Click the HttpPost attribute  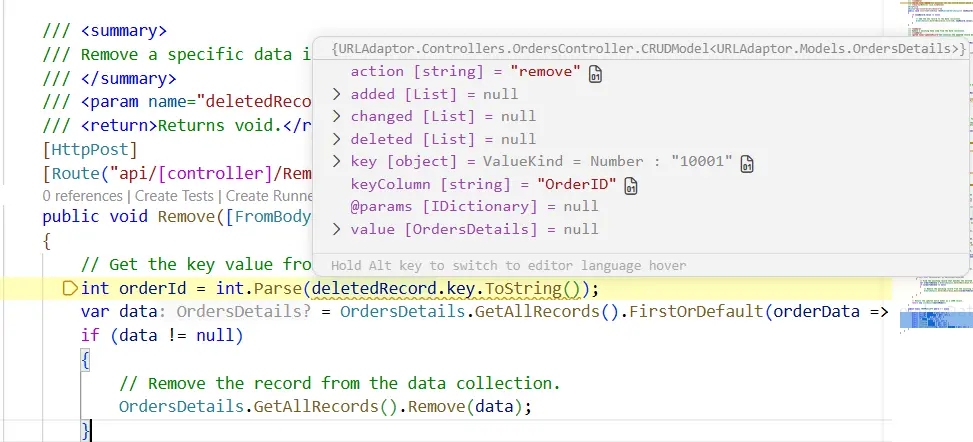tap(89, 150)
